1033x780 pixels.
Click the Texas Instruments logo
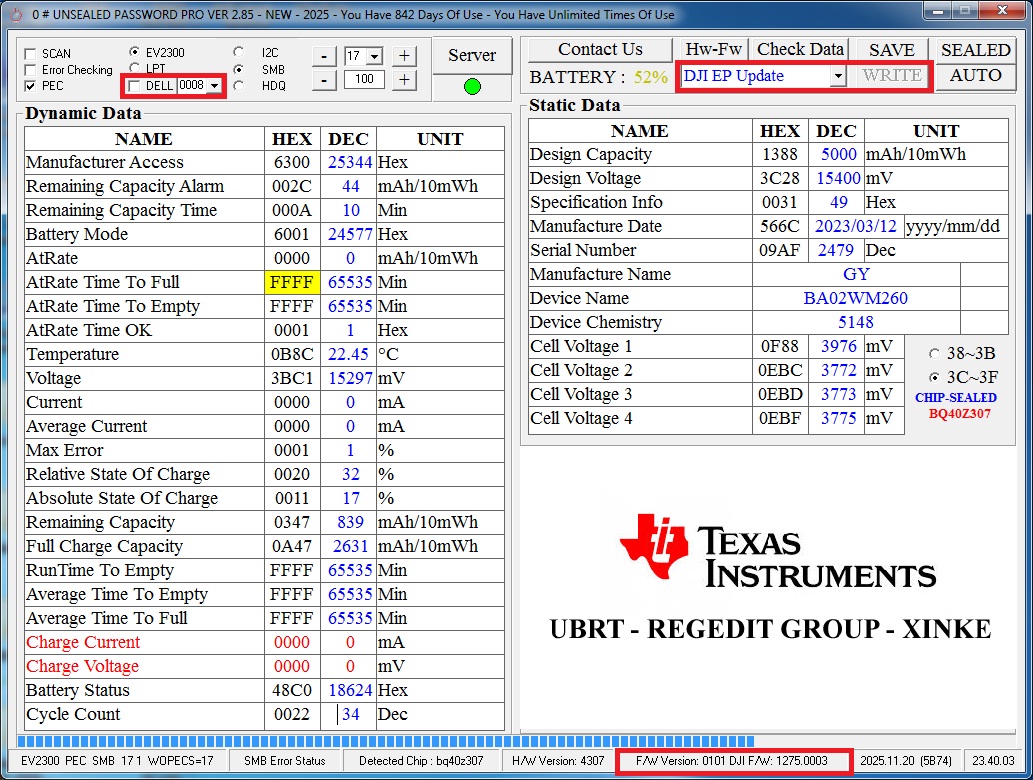tap(777, 550)
